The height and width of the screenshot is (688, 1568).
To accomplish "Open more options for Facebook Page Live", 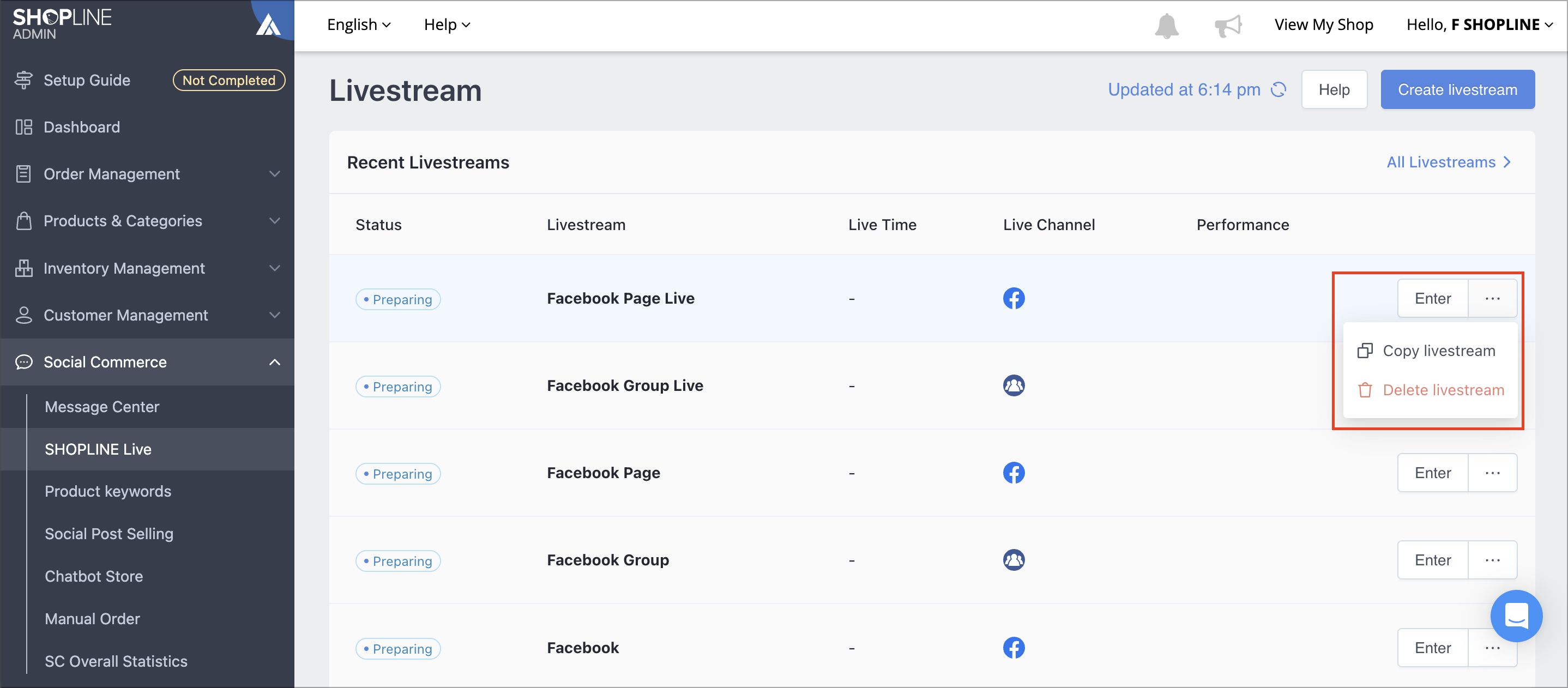I will pos(1492,298).
